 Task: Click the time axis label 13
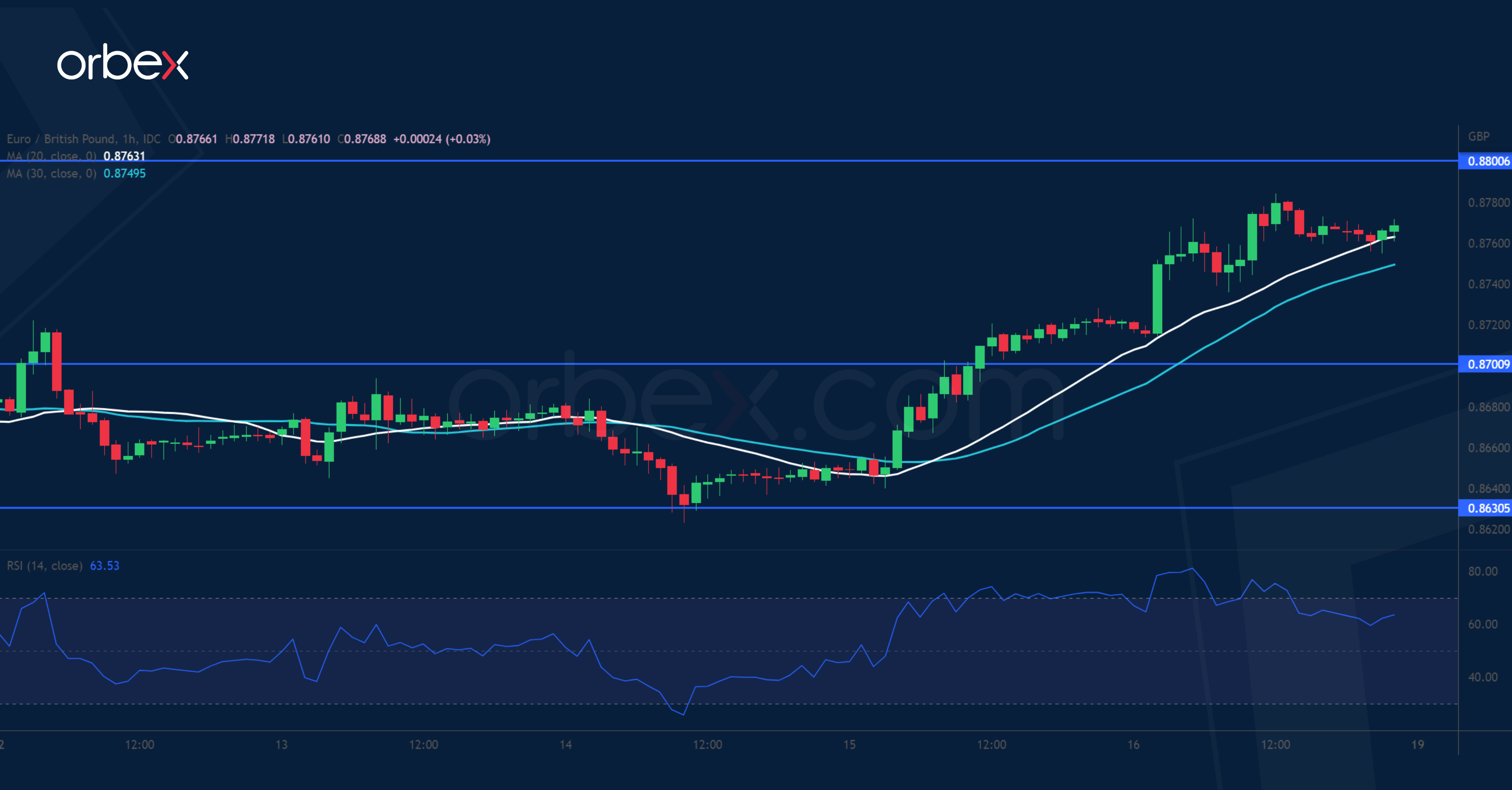281,745
